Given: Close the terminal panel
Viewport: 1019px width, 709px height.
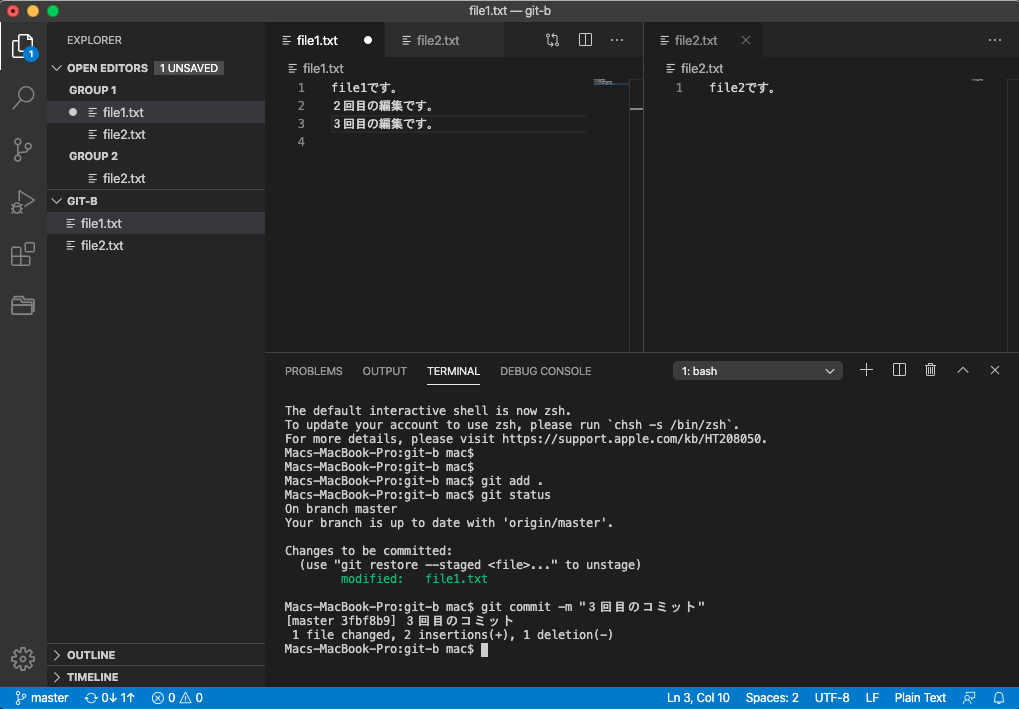Looking at the screenshot, I should click(x=995, y=370).
